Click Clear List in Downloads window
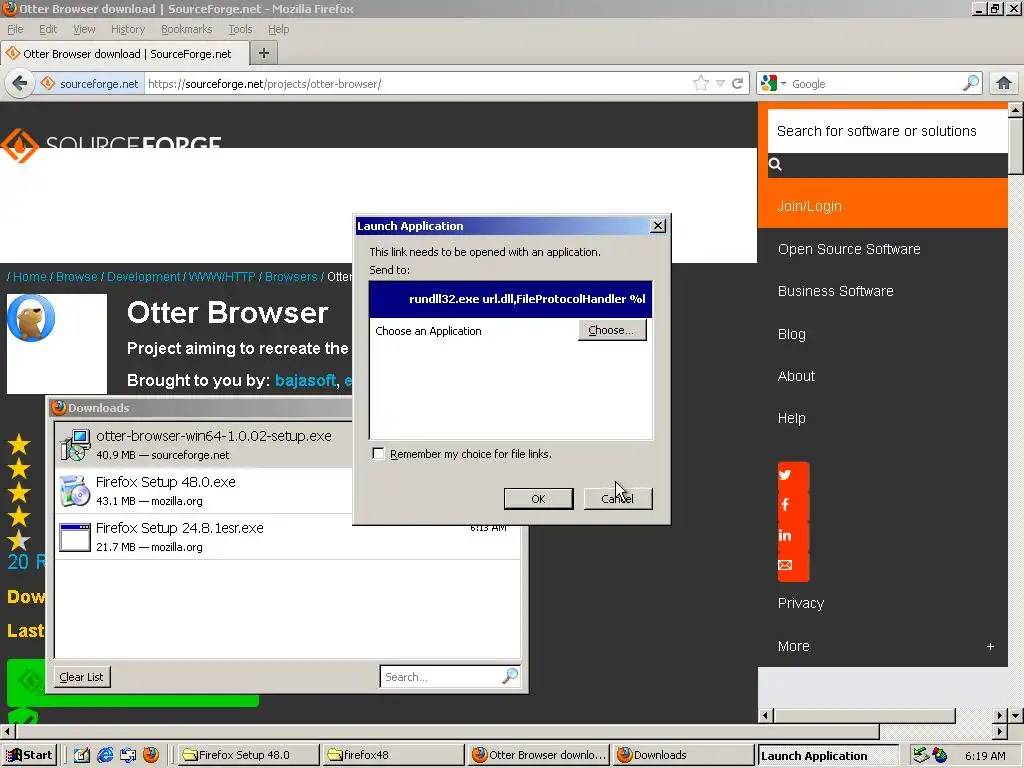1024x768 pixels. tap(82, 677)
